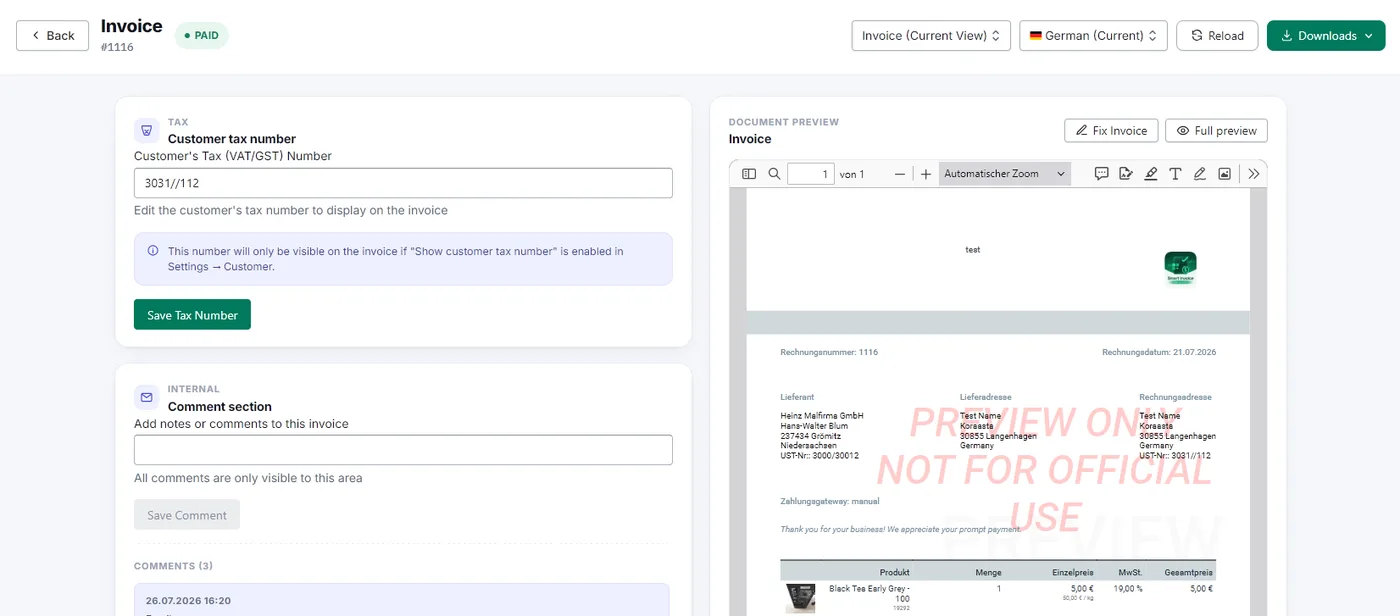Reload the invoice
The width and height of the screenshot is (1400, 616).
pyautogui.click(x=1217, y=35)
